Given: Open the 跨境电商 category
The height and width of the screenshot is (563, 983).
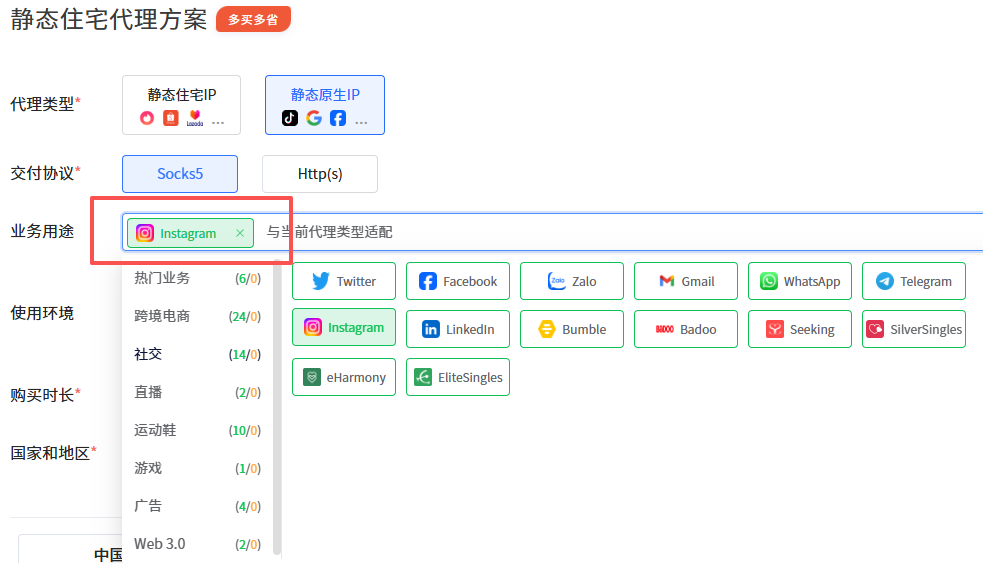Looking at the screenshot, I should [197, 316].
